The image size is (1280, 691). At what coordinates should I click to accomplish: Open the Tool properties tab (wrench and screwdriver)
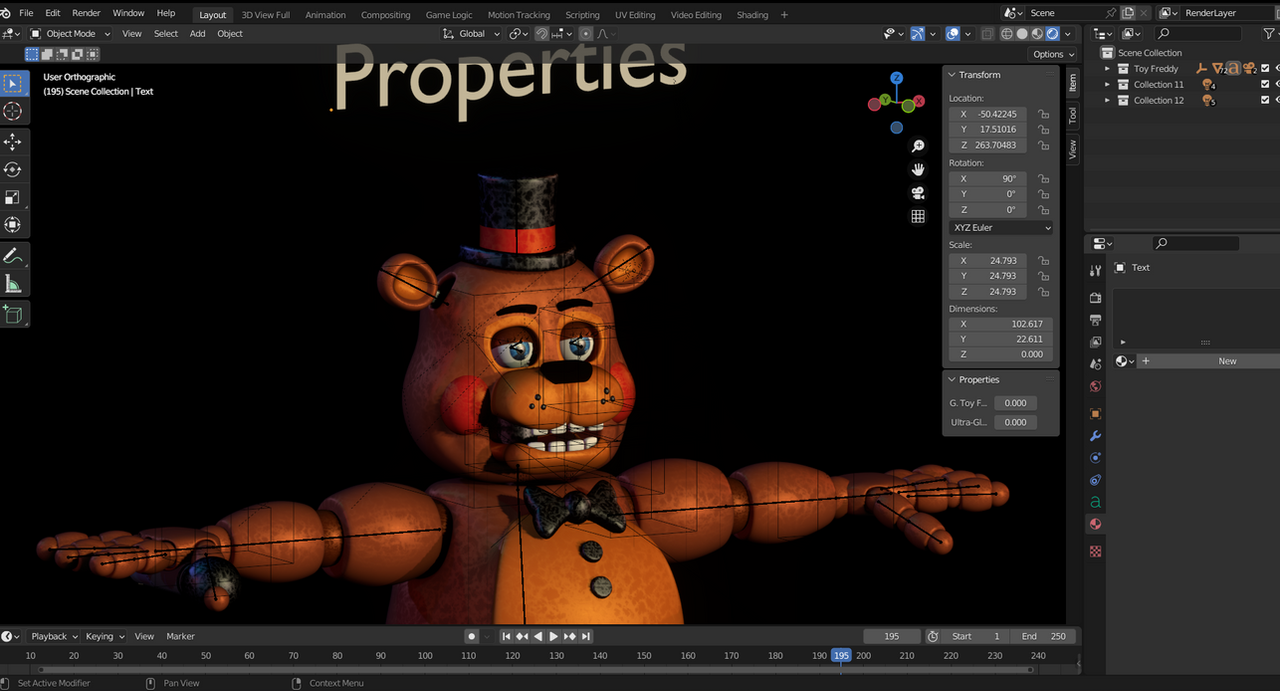coord(1095,270)
